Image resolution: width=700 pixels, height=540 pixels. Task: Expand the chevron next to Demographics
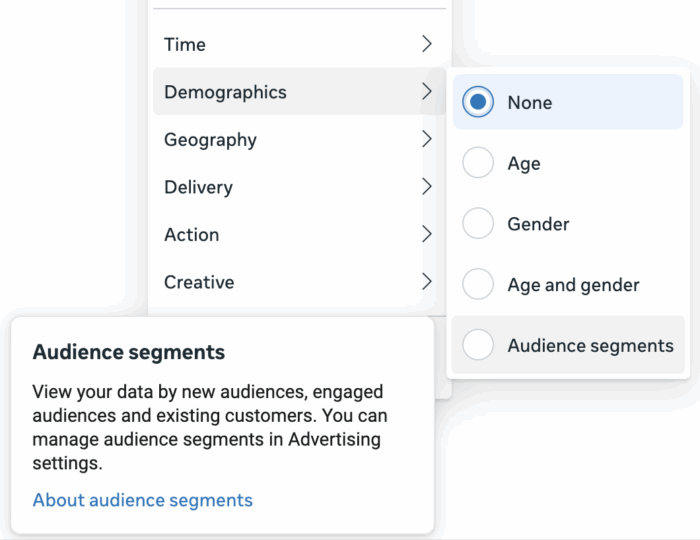click(x=427, y=91)
